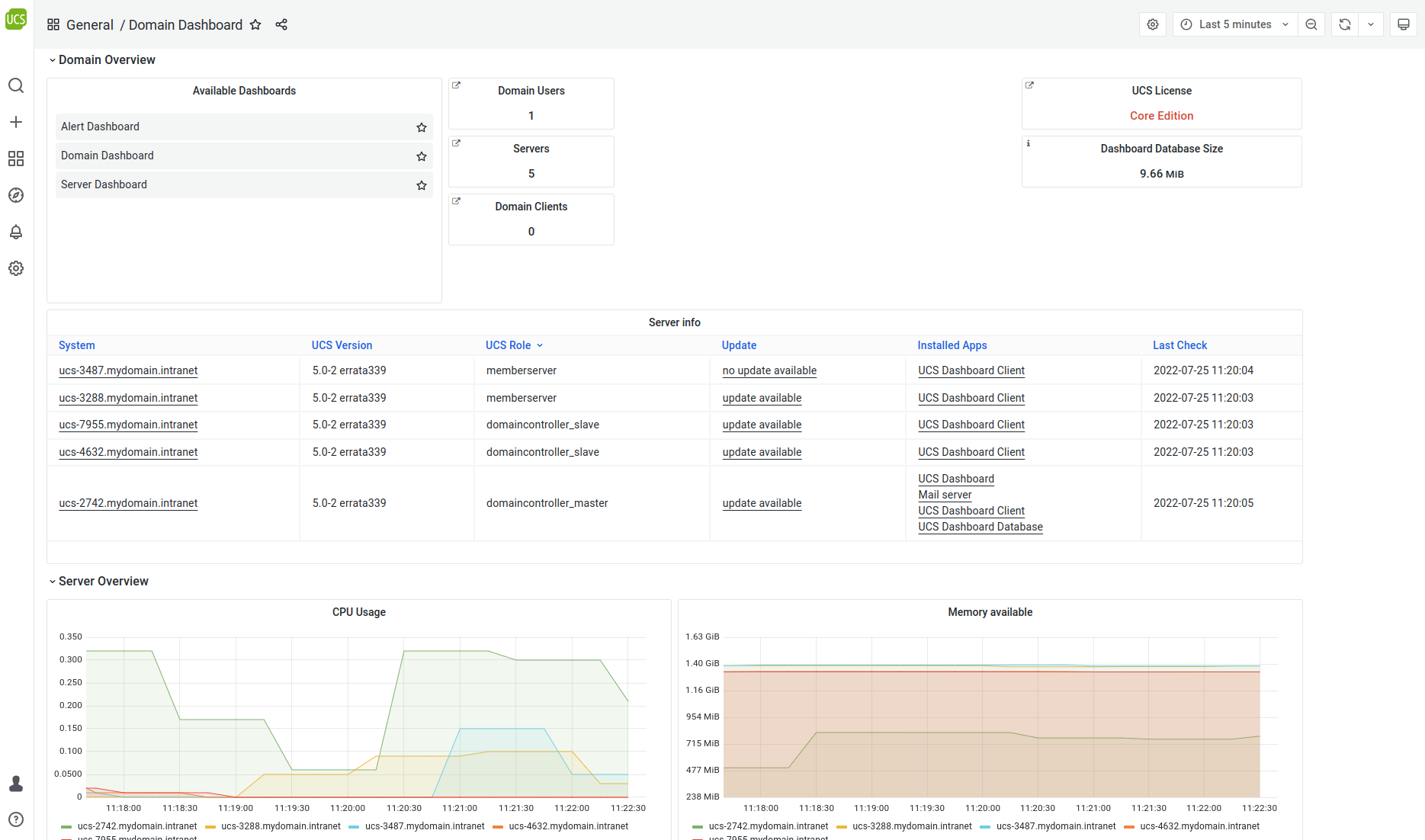The image size is (1425, 840).
Task: Open Alerting bell icon
Action: [x=16, y=232]
